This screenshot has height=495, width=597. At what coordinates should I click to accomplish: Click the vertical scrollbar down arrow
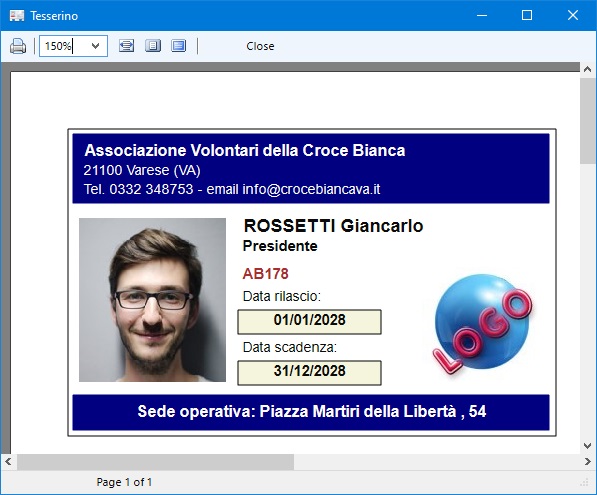[587, 446]
